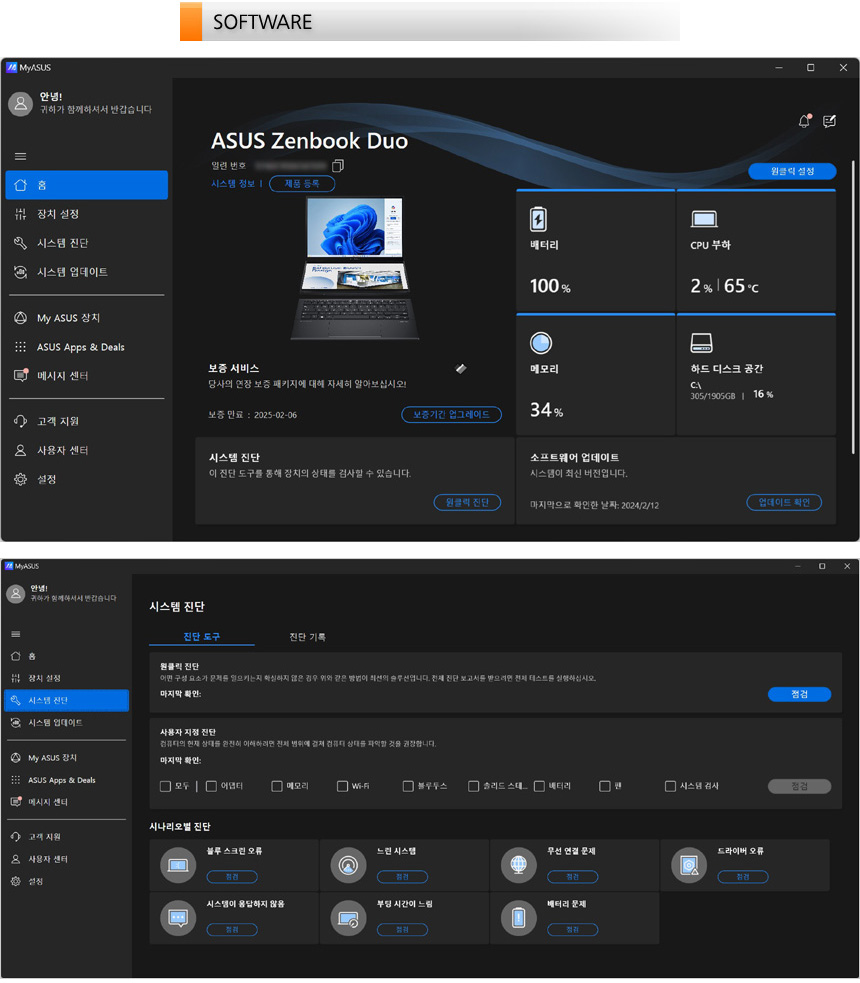Switch to the 진단 기록 tab
The height and width of the screenshot is (983, 860).
[x=307, y=637]
